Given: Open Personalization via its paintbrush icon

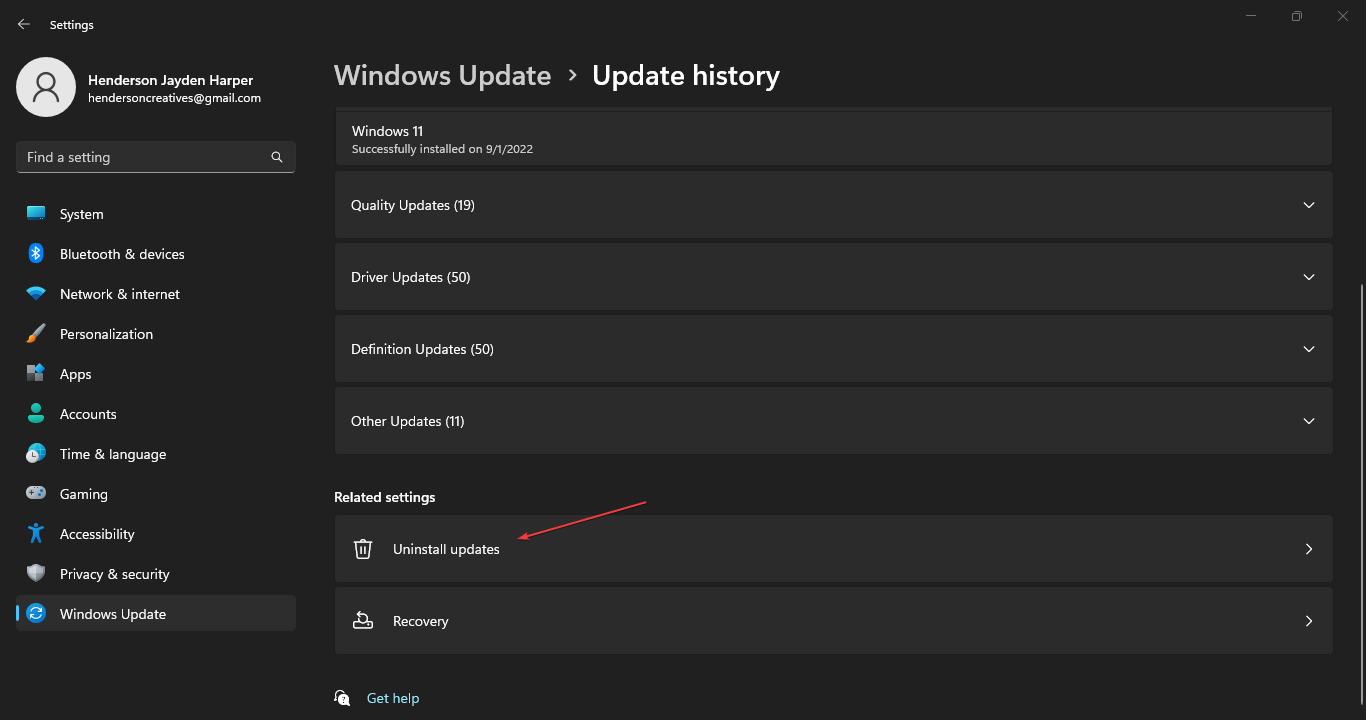Looking at the screenshot, I should [x=37, y=333].
